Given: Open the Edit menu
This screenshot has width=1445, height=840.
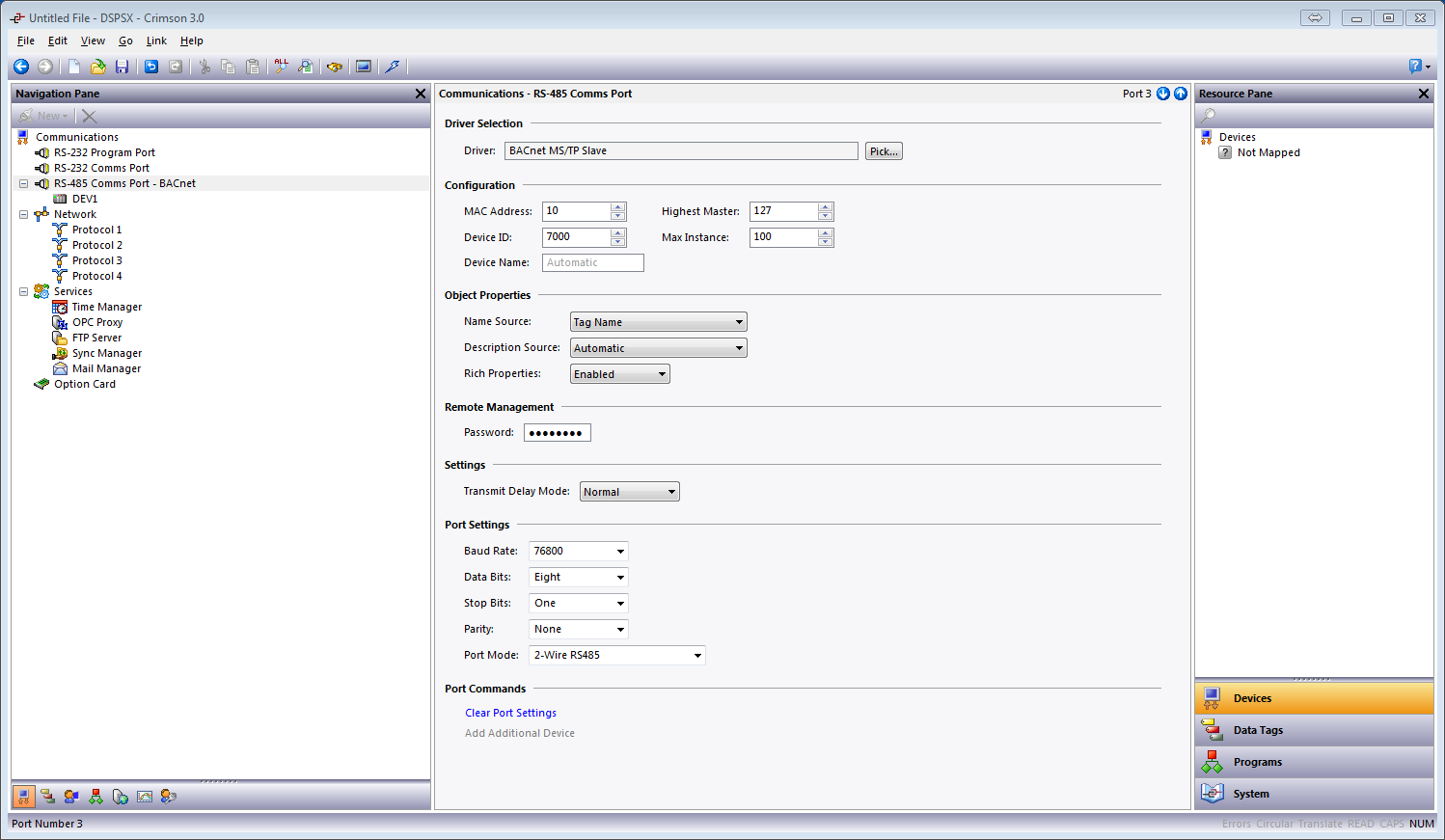Looking at the screenshot, I should (58, 41).
